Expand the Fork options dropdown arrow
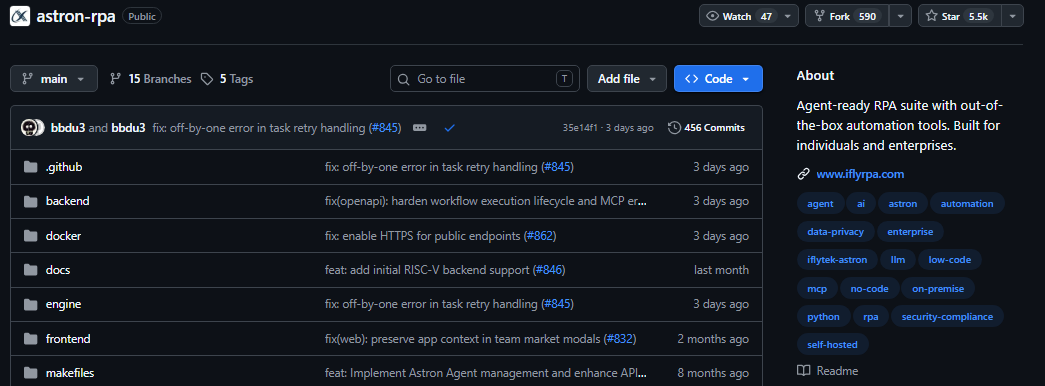1045x386 pixels. tap(901, 16)
